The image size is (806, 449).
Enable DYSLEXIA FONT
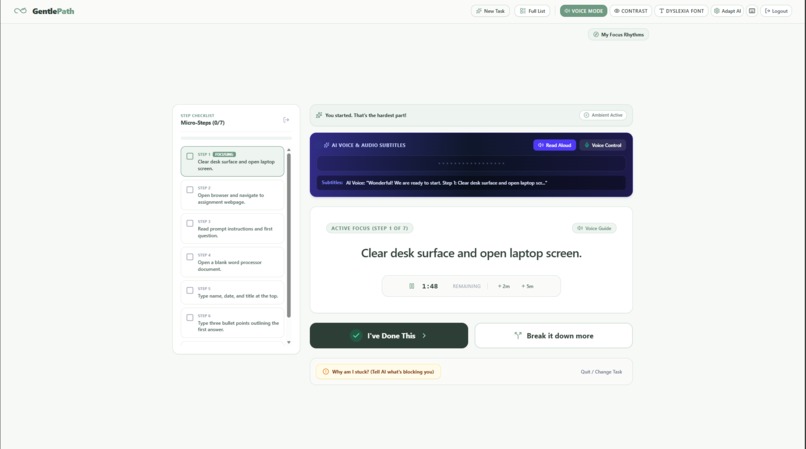click(x=681, y=11)
